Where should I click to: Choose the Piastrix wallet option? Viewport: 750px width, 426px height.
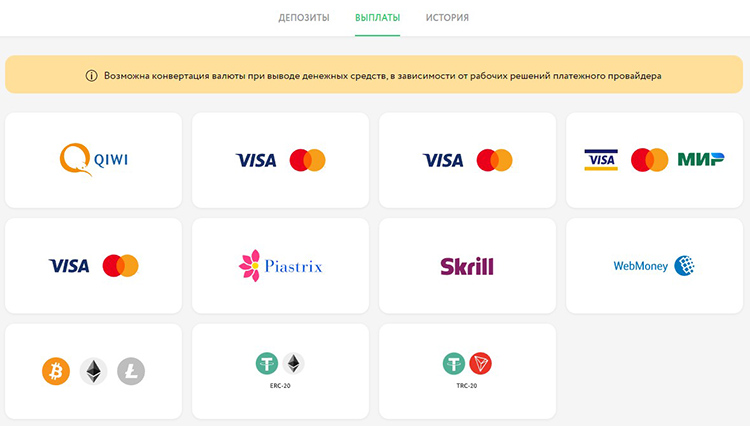coord(280,266)
